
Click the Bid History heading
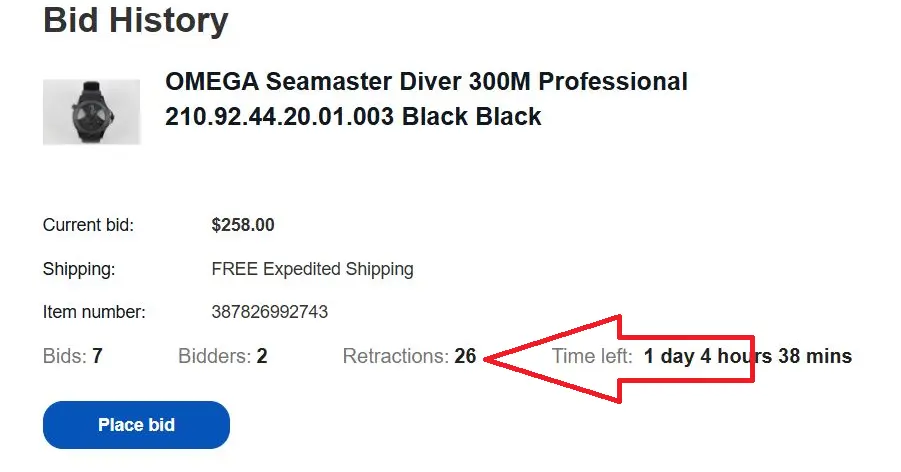coord(136,20)
